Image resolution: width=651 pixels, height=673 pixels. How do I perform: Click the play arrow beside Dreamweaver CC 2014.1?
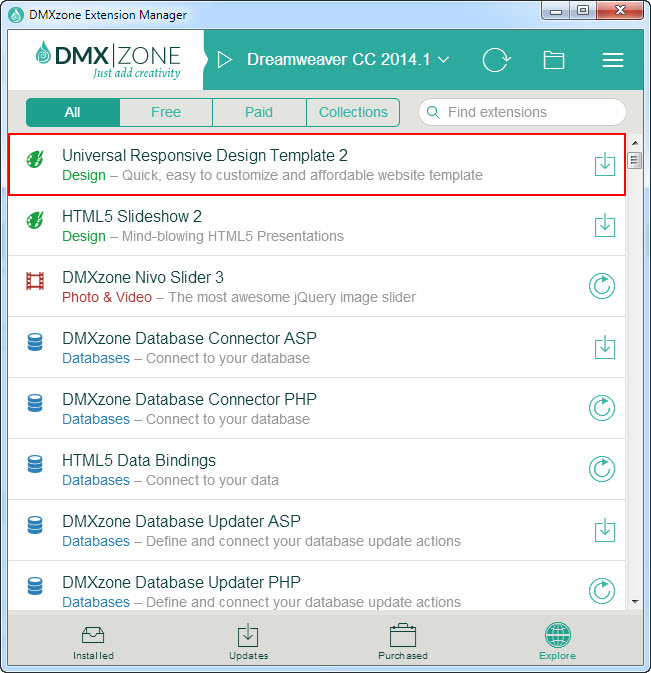[224, 60]
